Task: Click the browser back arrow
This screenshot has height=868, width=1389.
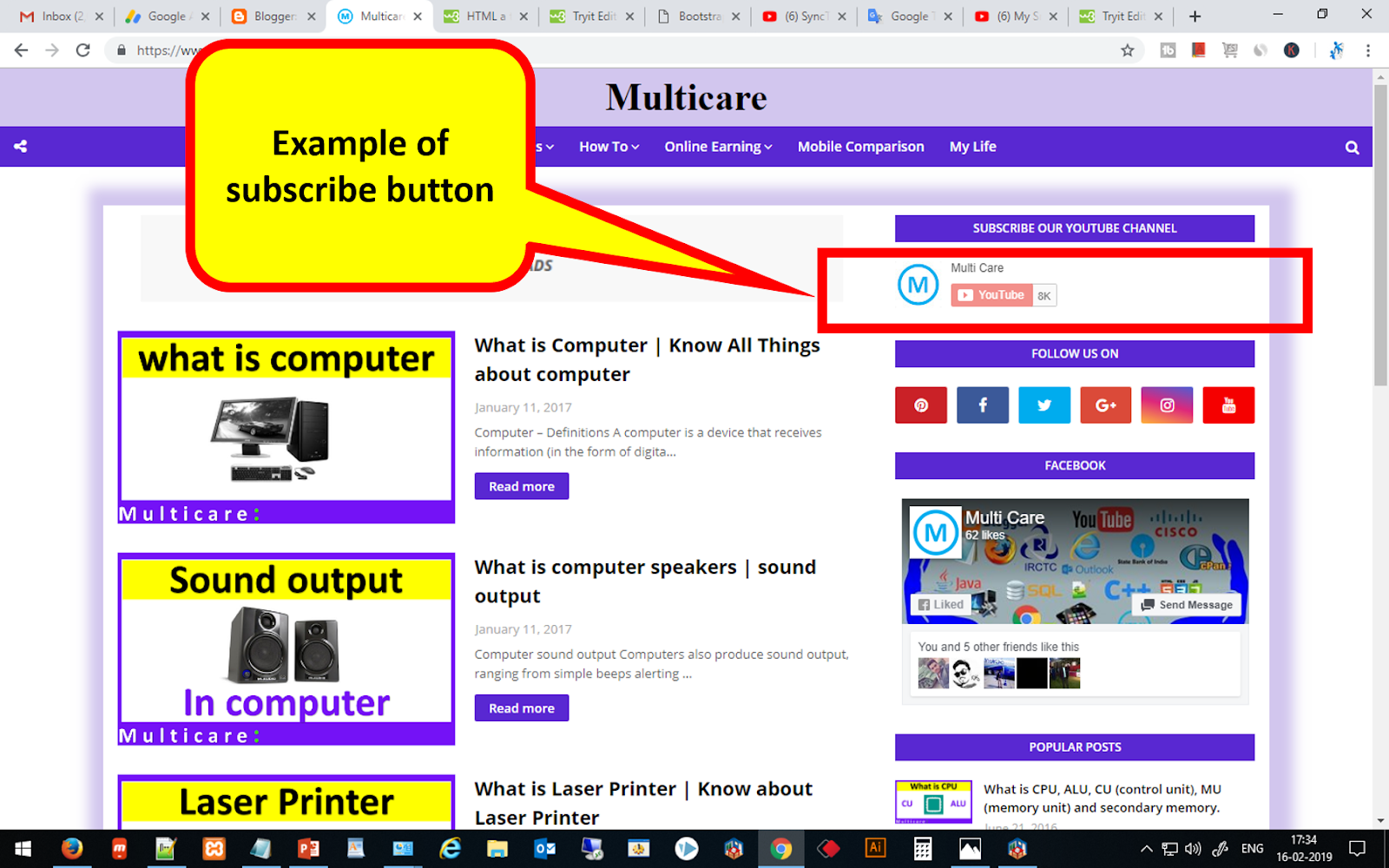Action: (x=21, y=50)
